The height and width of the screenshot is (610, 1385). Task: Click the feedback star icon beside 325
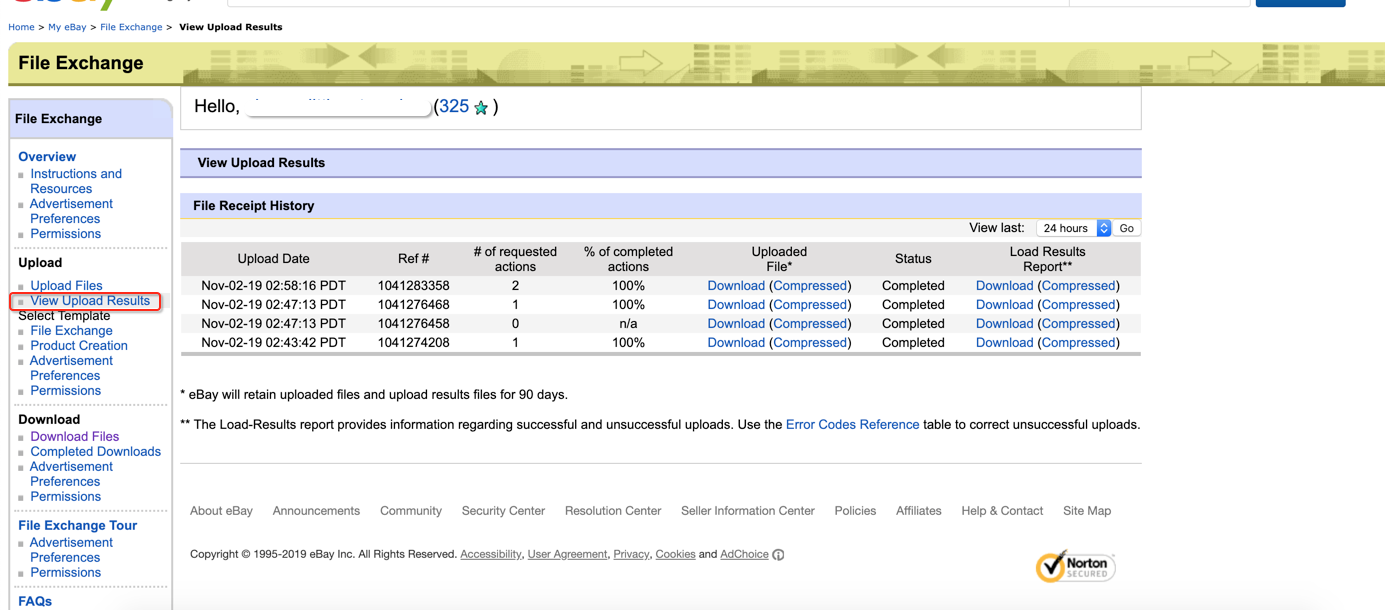pyautogui.click(x=481, y=107)
